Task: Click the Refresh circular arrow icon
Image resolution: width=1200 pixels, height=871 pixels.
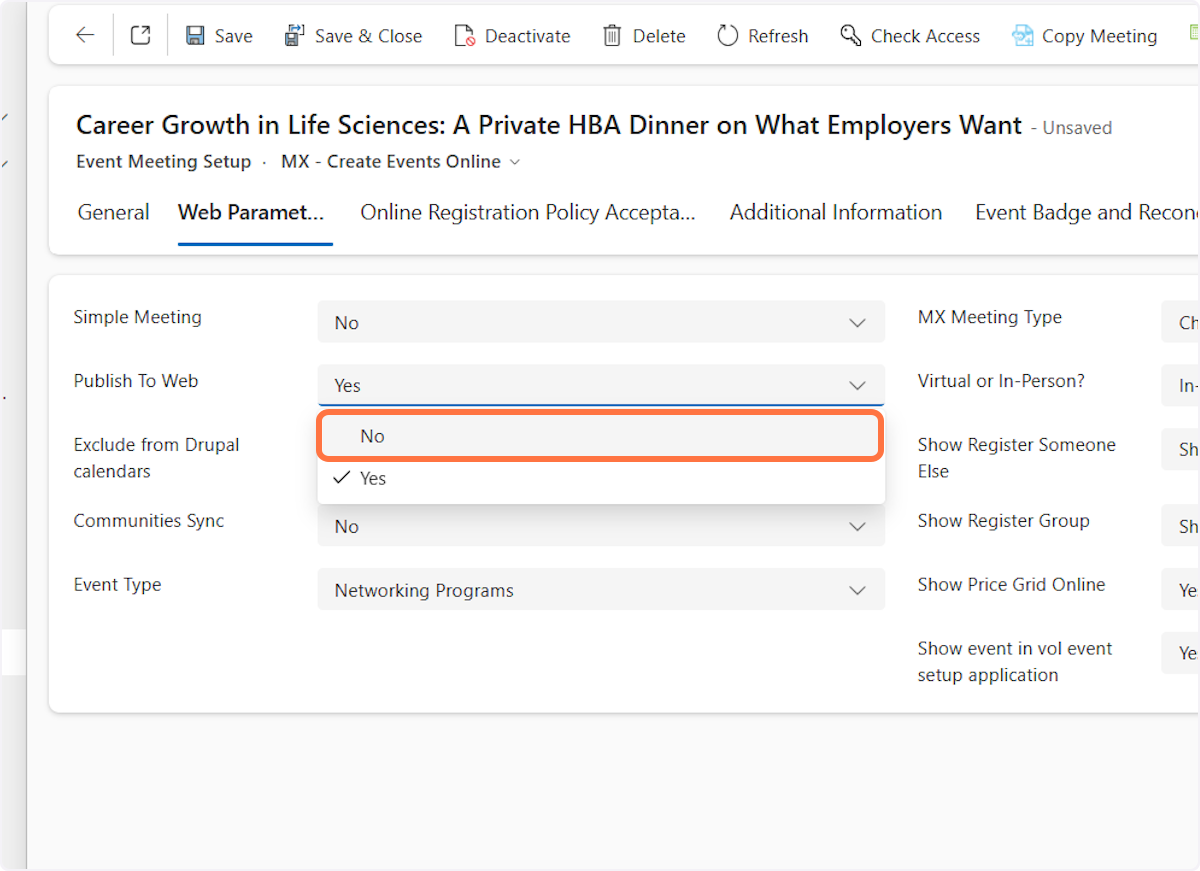Action: tap(727, 36)
